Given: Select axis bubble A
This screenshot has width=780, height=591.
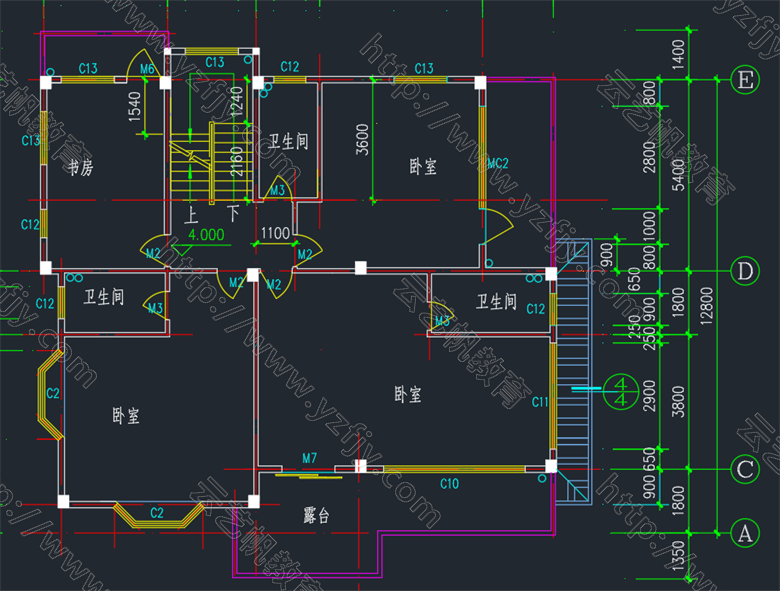Looking at the screenshot, I should pos(745,533).
